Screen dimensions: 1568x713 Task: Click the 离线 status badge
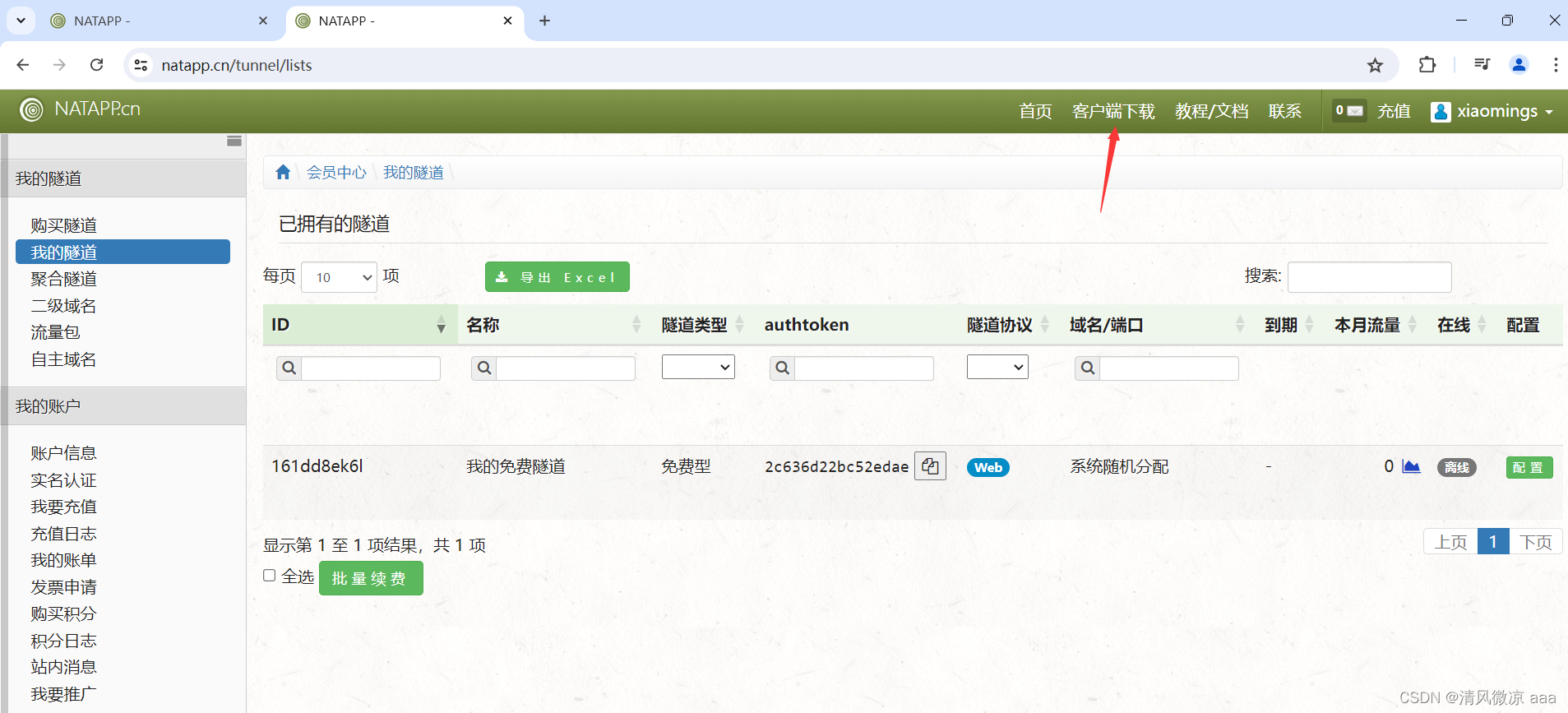(x=1457, y=467)
